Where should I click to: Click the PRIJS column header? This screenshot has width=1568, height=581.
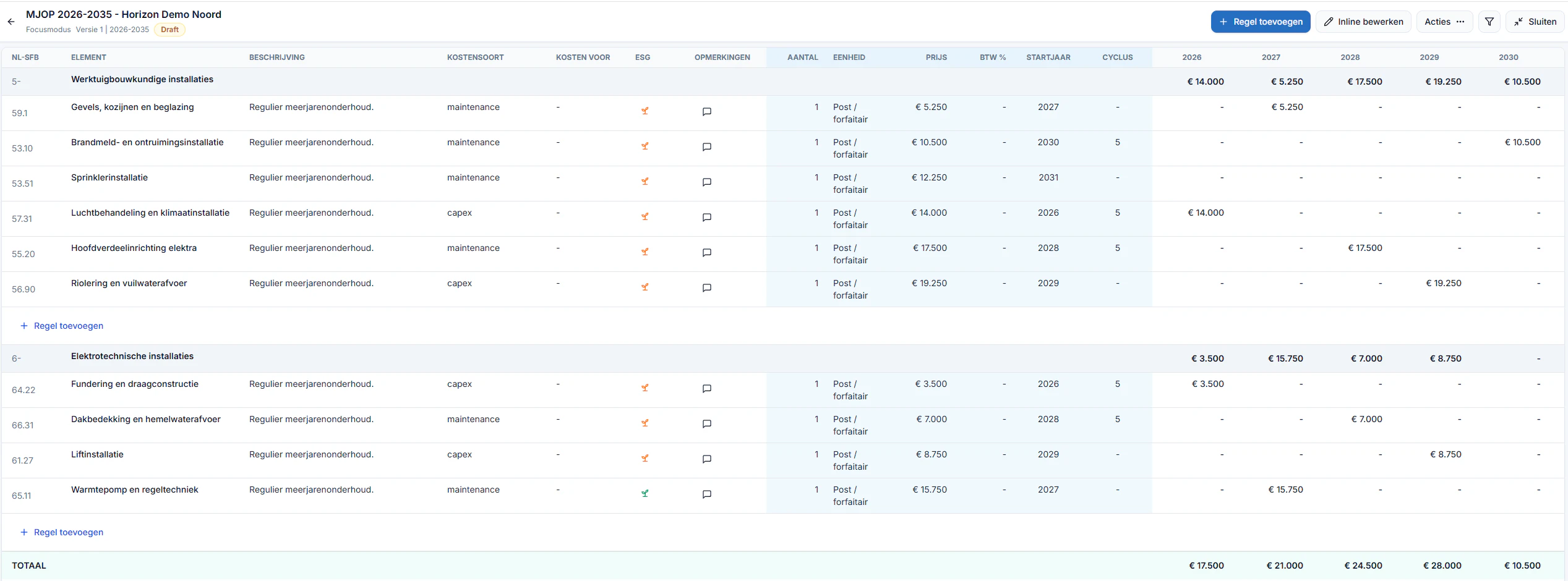(936, 57)
